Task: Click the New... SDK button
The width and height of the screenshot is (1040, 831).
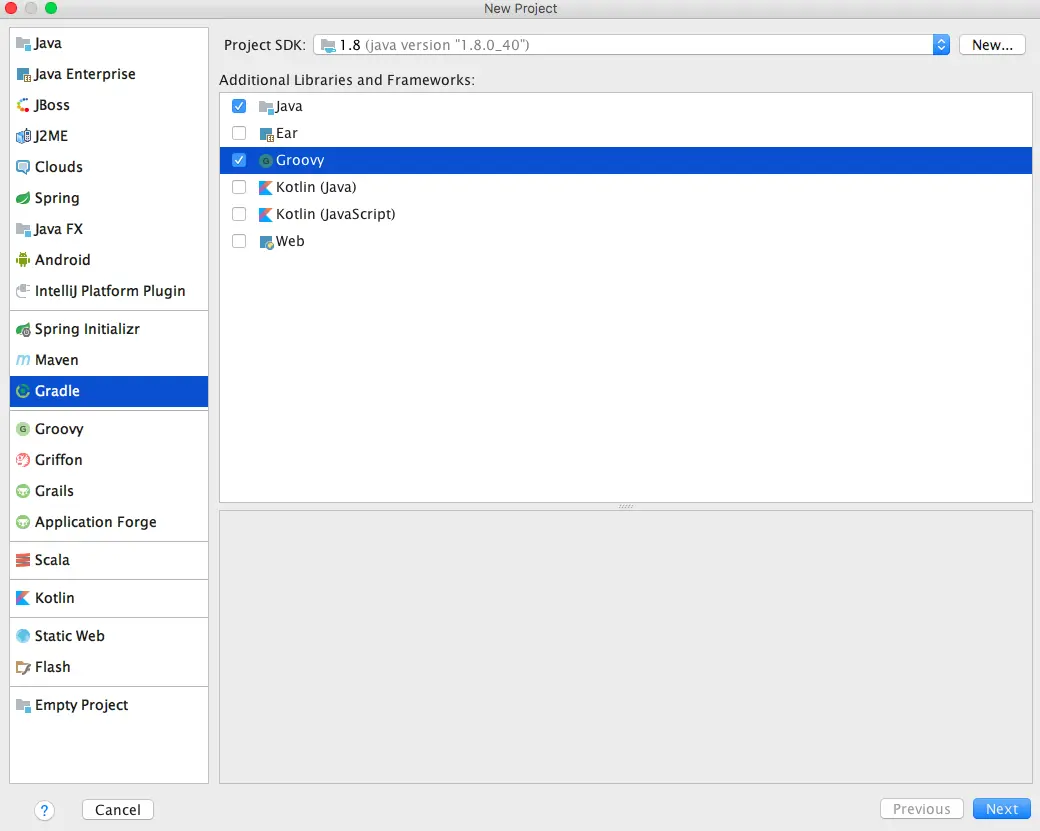Action: 992,45
